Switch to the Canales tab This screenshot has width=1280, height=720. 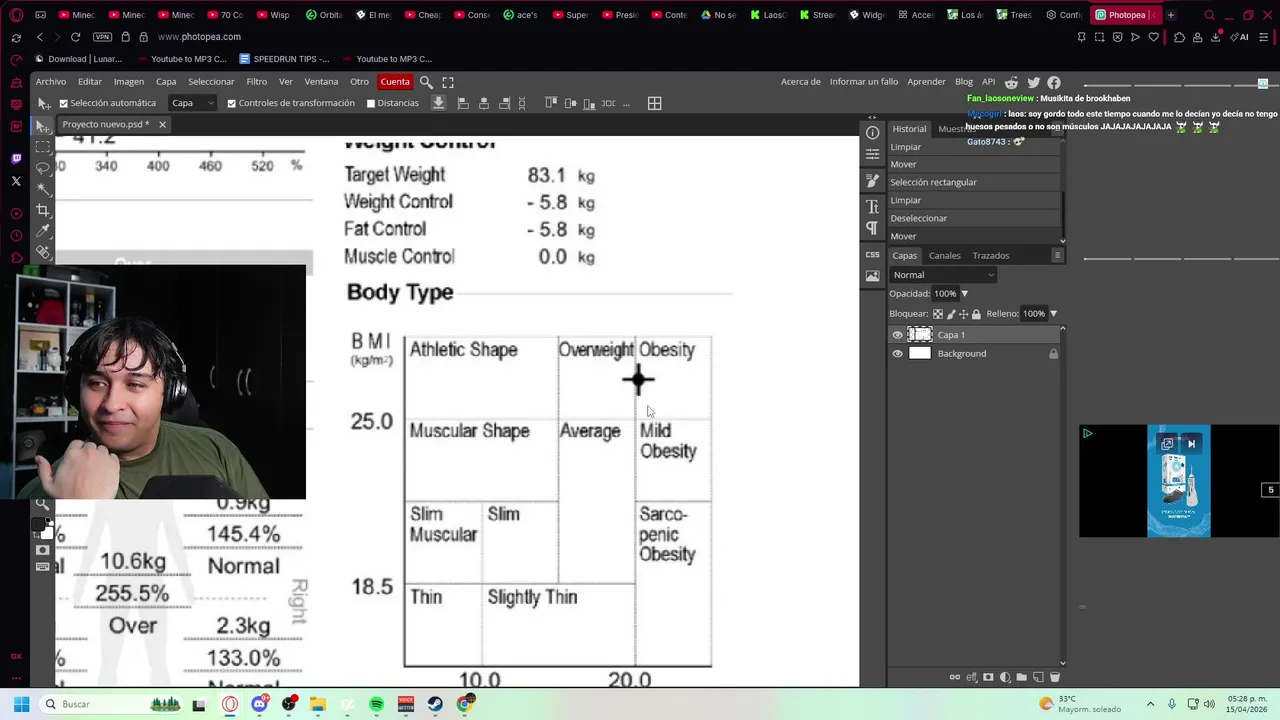(x=944, y=255)
